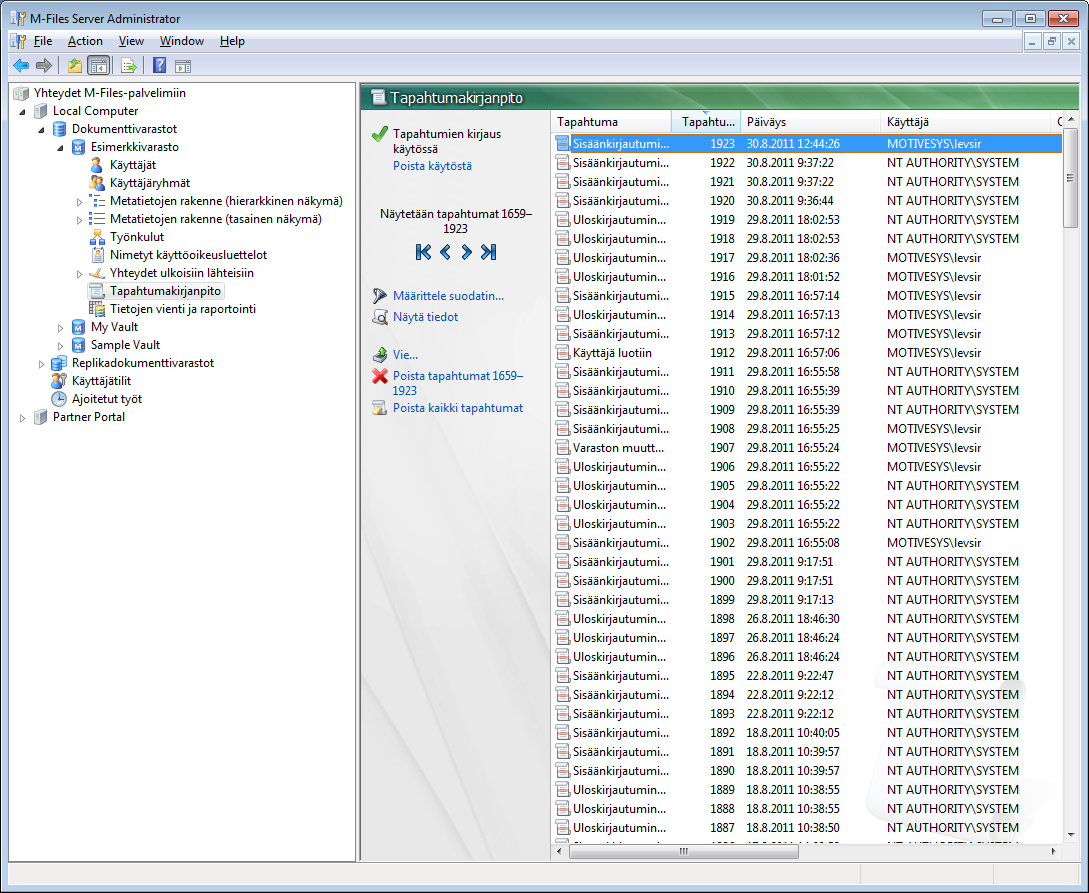Click the Back arrow toolbar icon
This screenshot has height=893, width=1089.
tap(21, 66)
